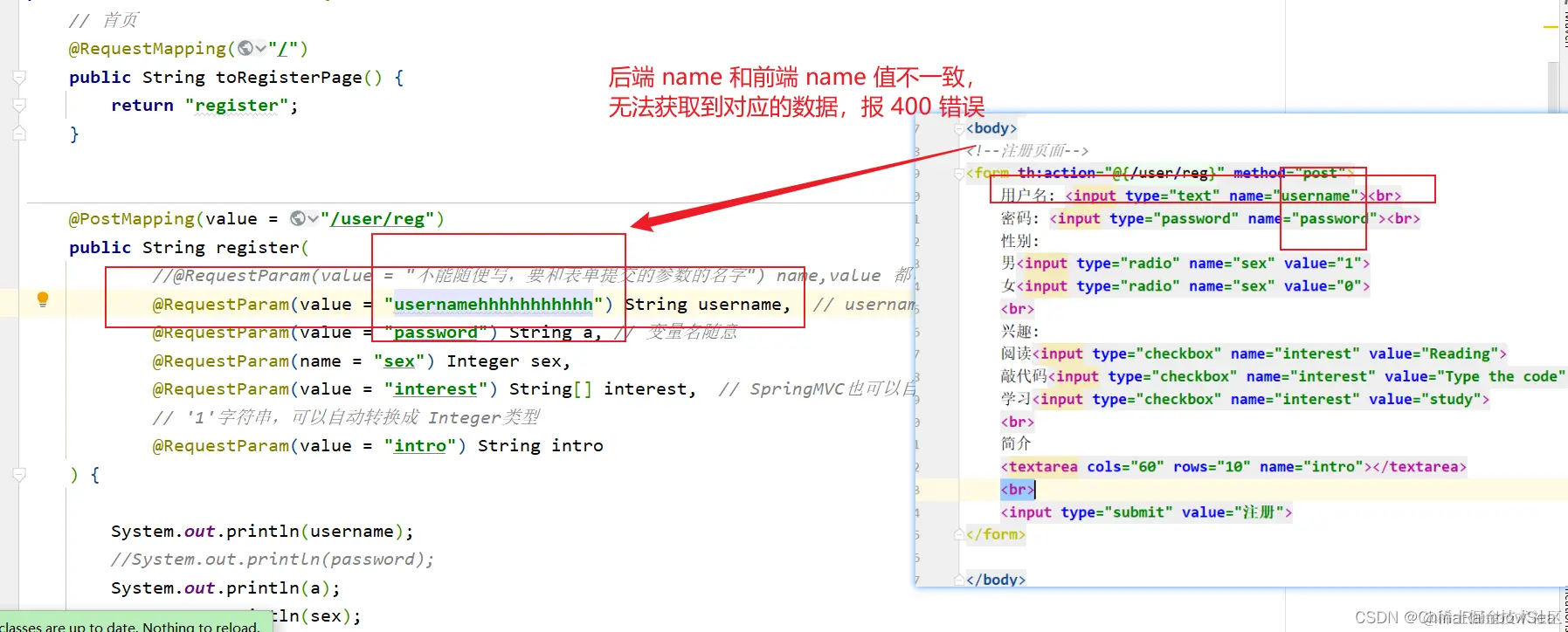
Task: Click the commented //System.out.println(password) line
Action: (x=272, y=560)
